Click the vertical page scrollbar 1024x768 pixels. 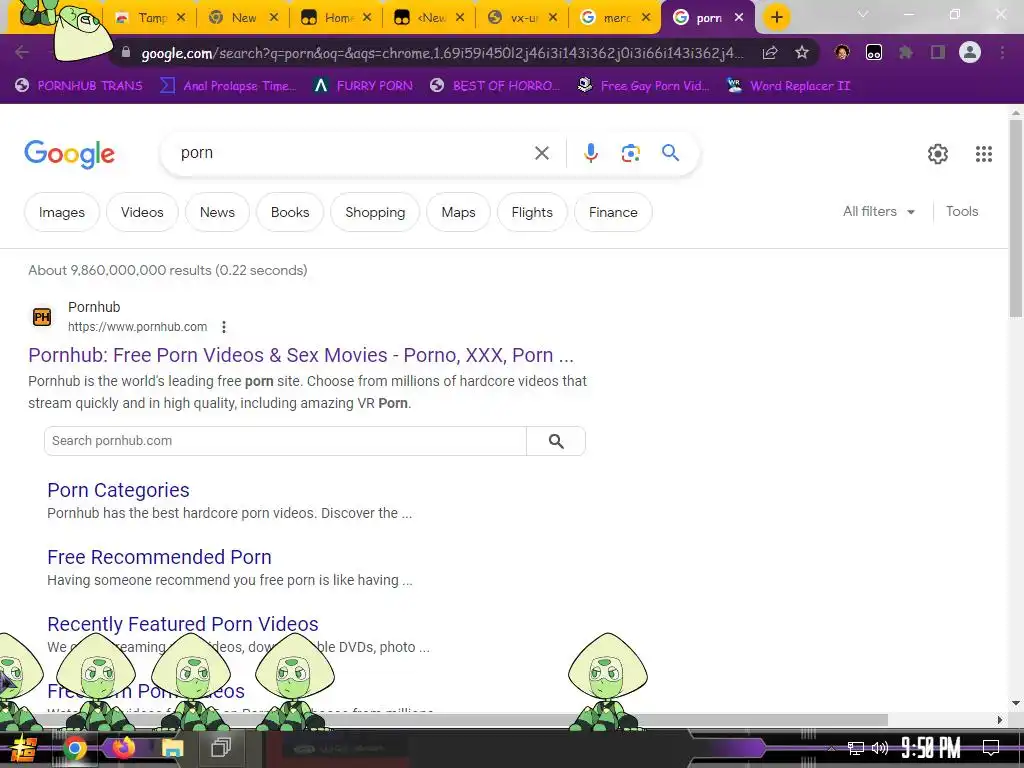1016,219
